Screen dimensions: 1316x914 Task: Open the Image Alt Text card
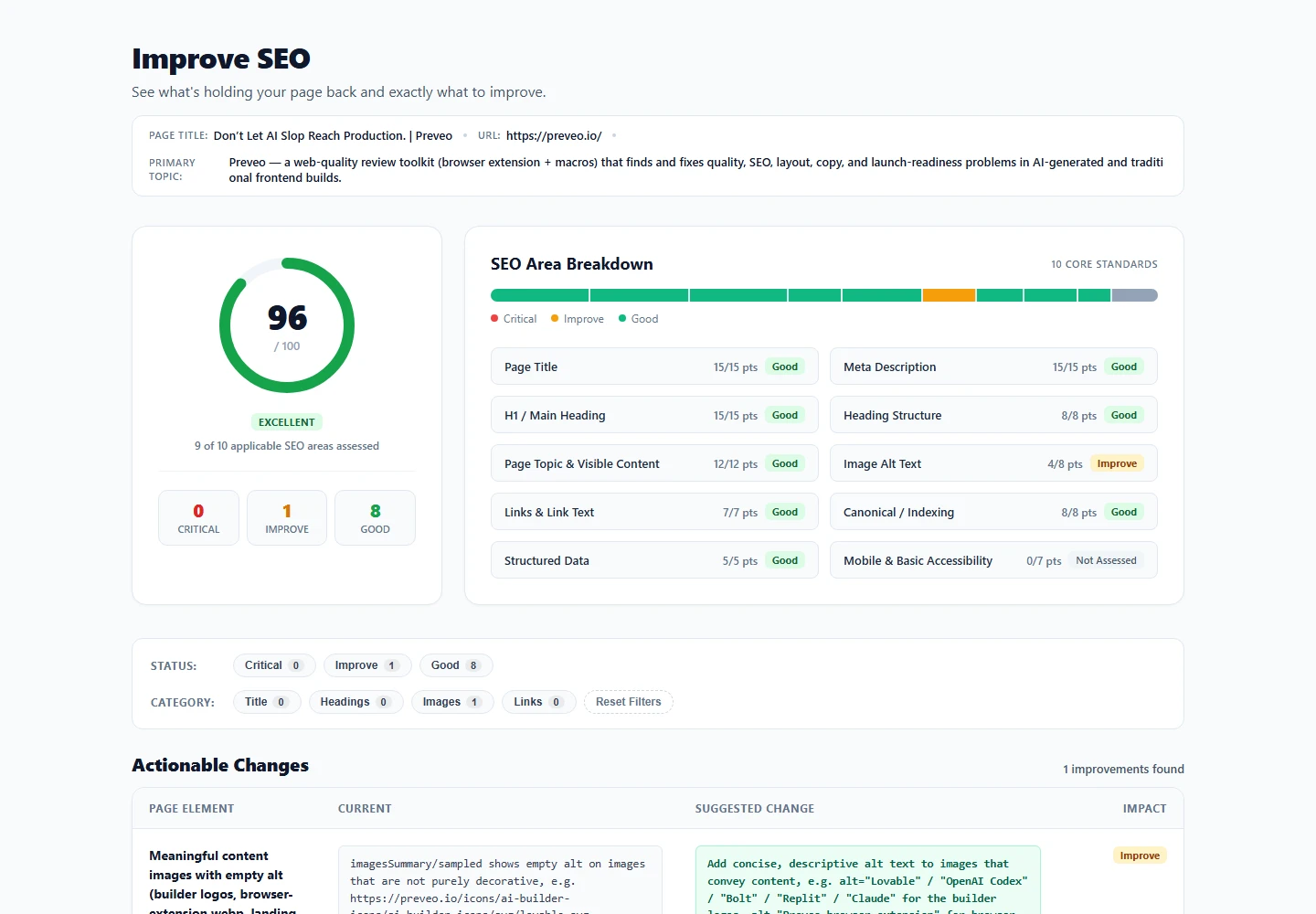[x=993, y=463]
